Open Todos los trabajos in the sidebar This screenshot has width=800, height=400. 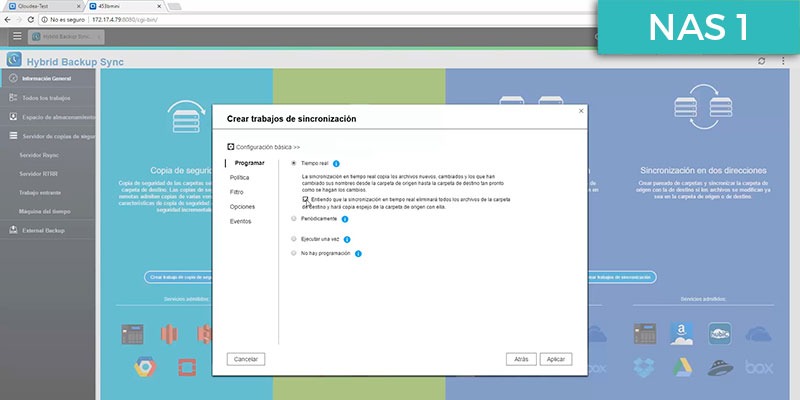pyautogui.click(x=46, y=98)
